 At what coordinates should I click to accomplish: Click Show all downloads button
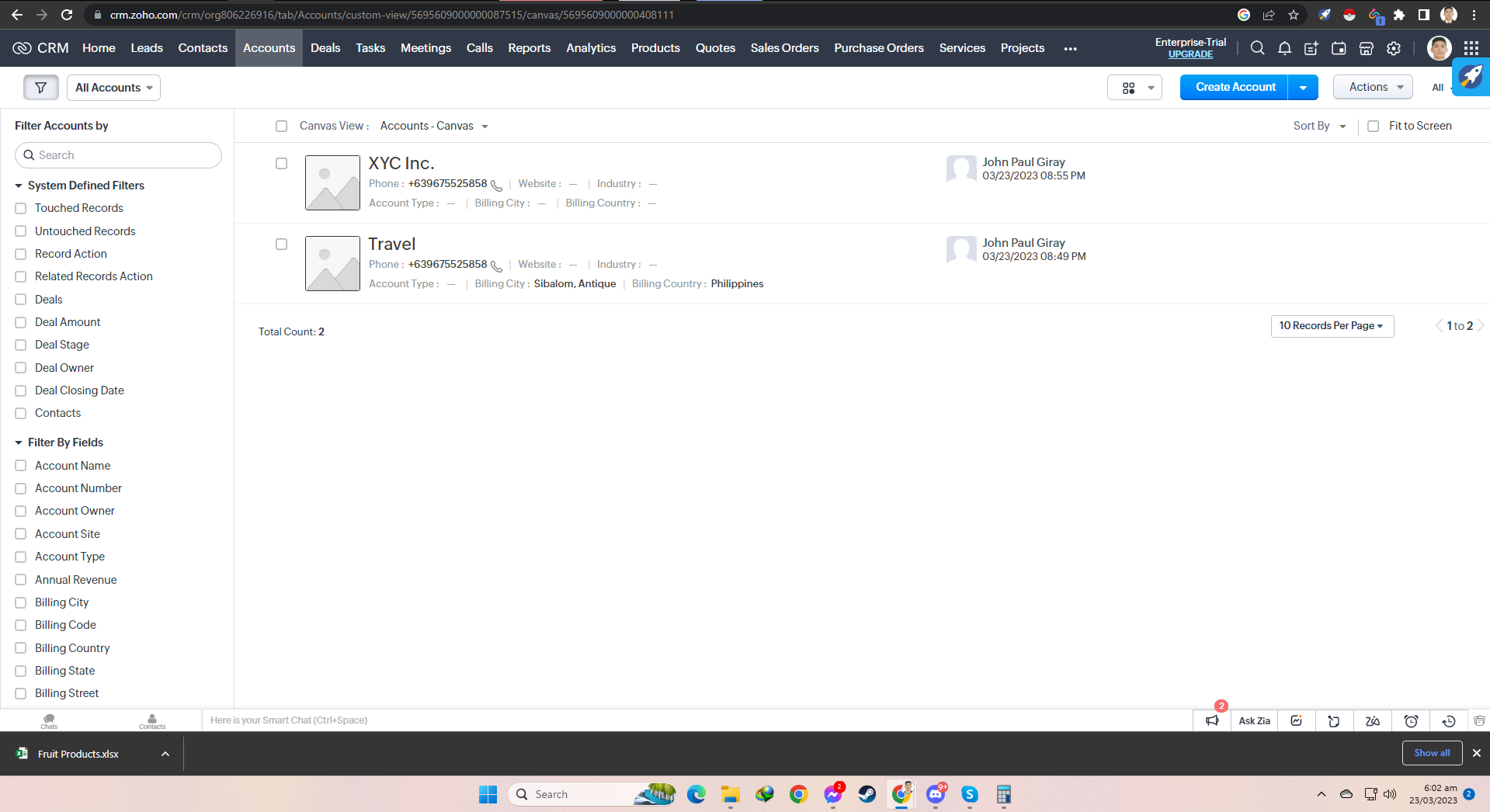[1432, 753]
